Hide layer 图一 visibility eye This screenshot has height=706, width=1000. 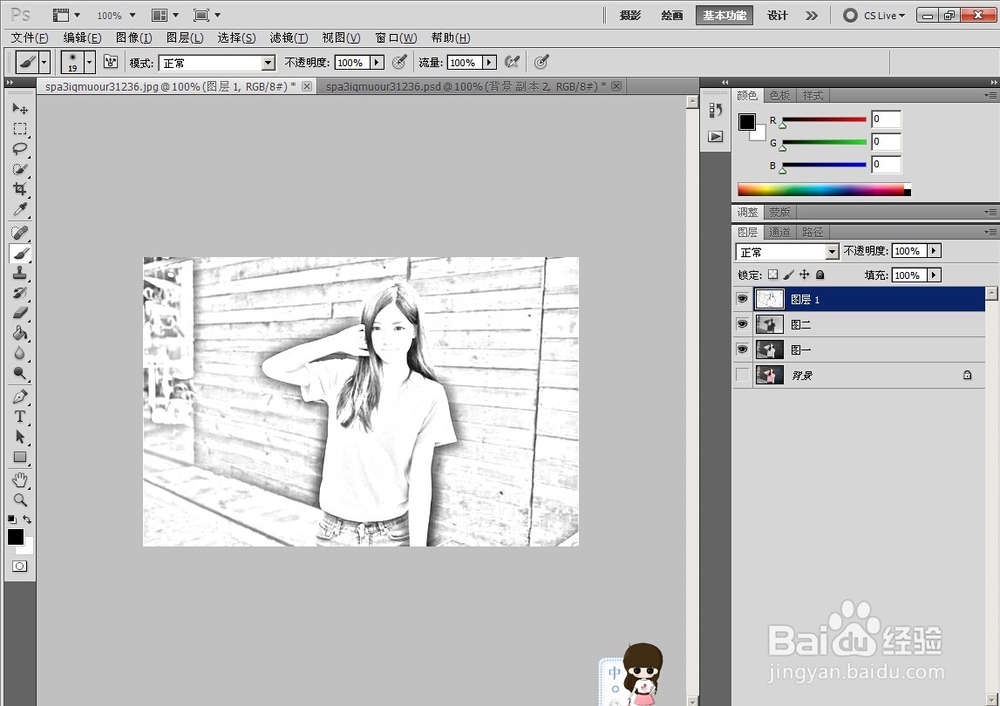tap(742, 349)
